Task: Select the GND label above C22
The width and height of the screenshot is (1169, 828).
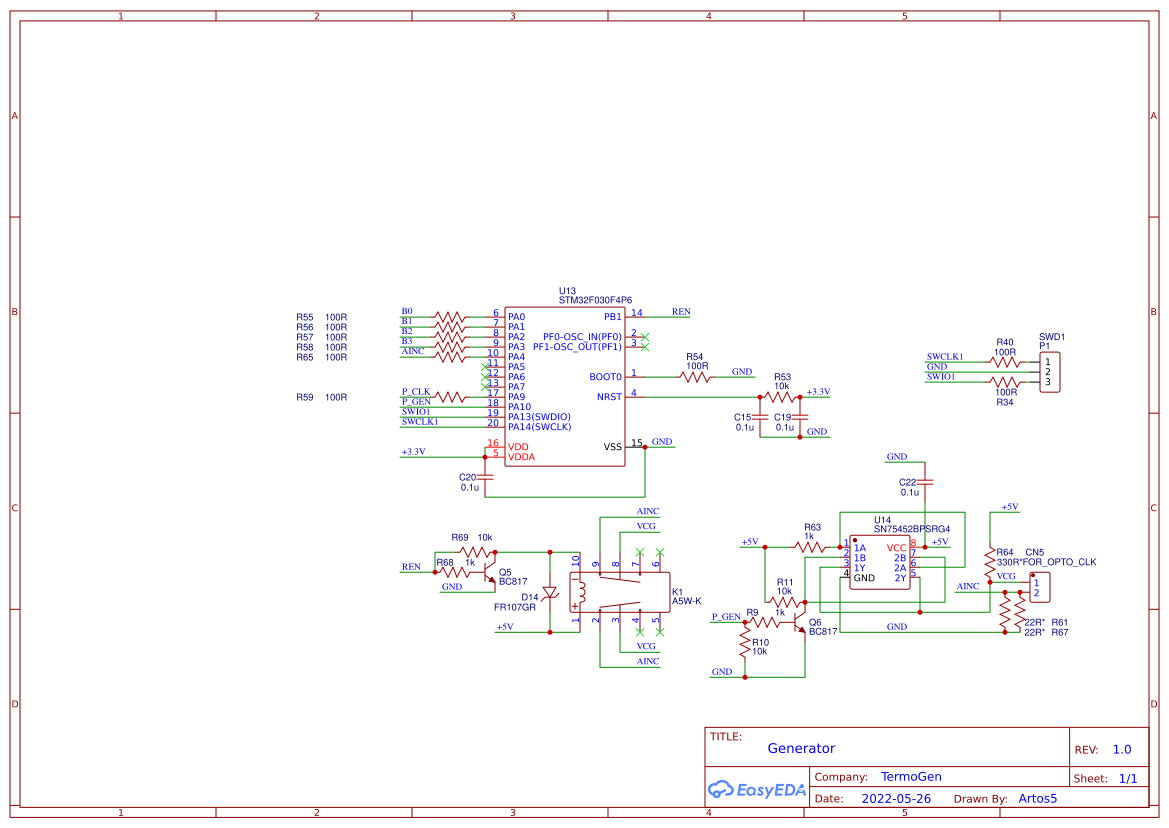Action: pos(897,457)
